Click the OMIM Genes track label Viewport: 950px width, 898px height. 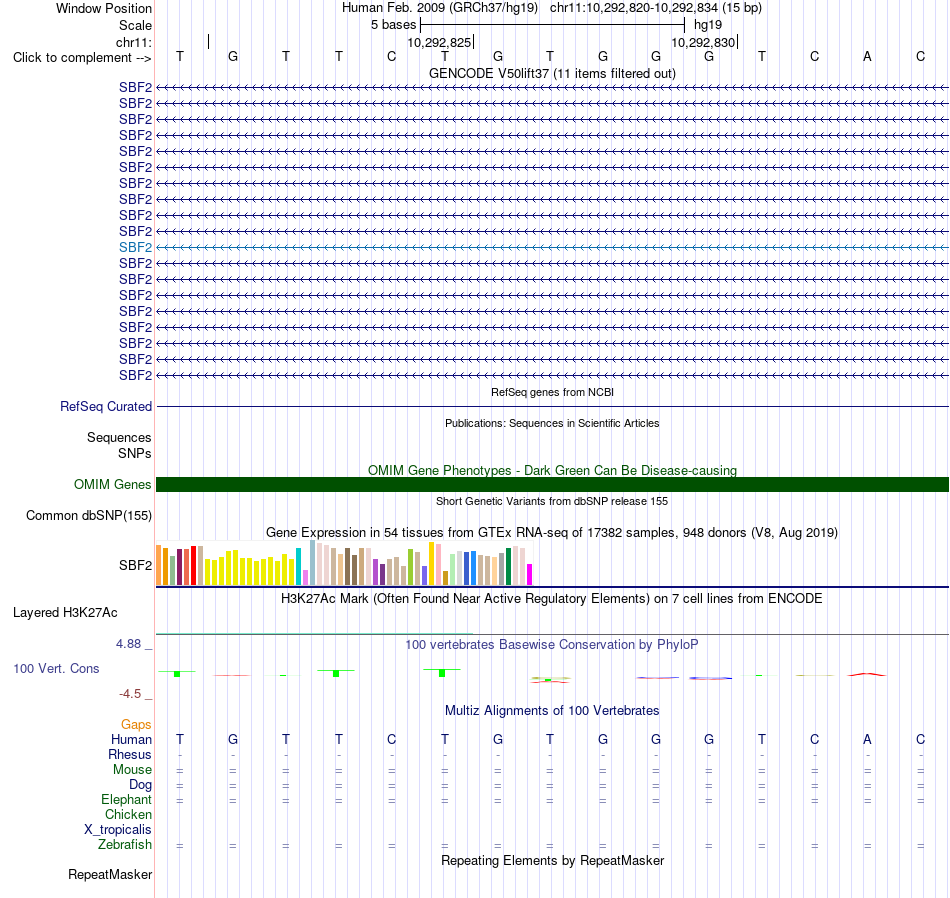pyautogui.click(x=113, y=484)
